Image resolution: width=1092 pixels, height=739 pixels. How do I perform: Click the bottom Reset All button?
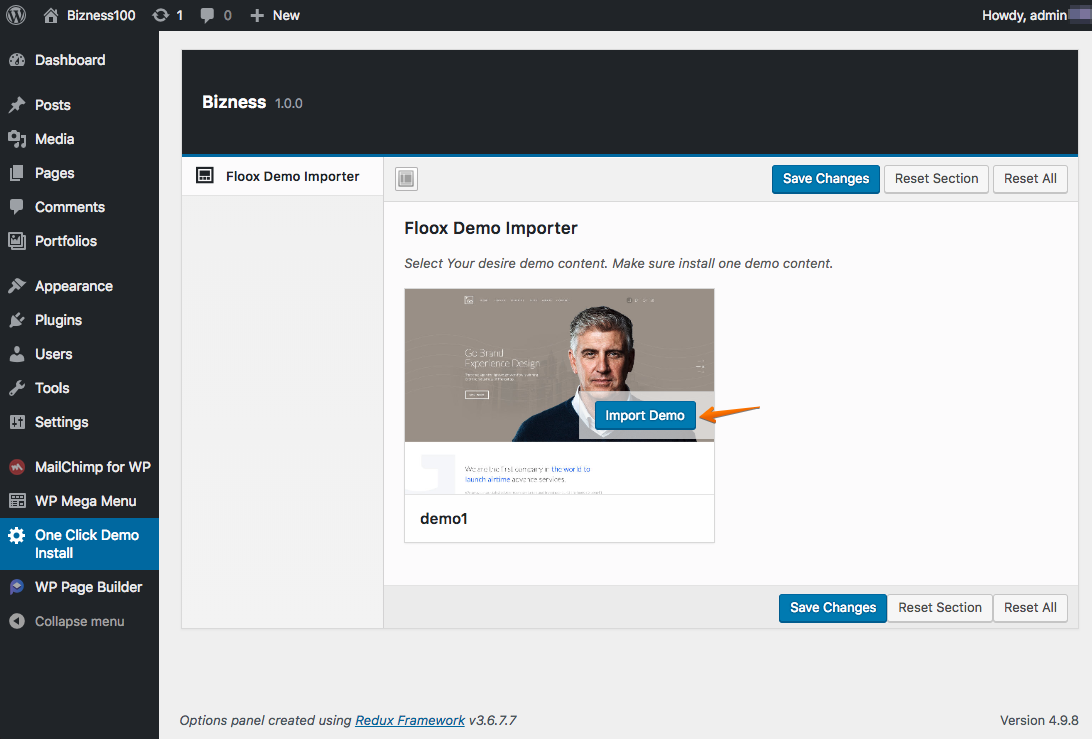[x=1031, y=608]
